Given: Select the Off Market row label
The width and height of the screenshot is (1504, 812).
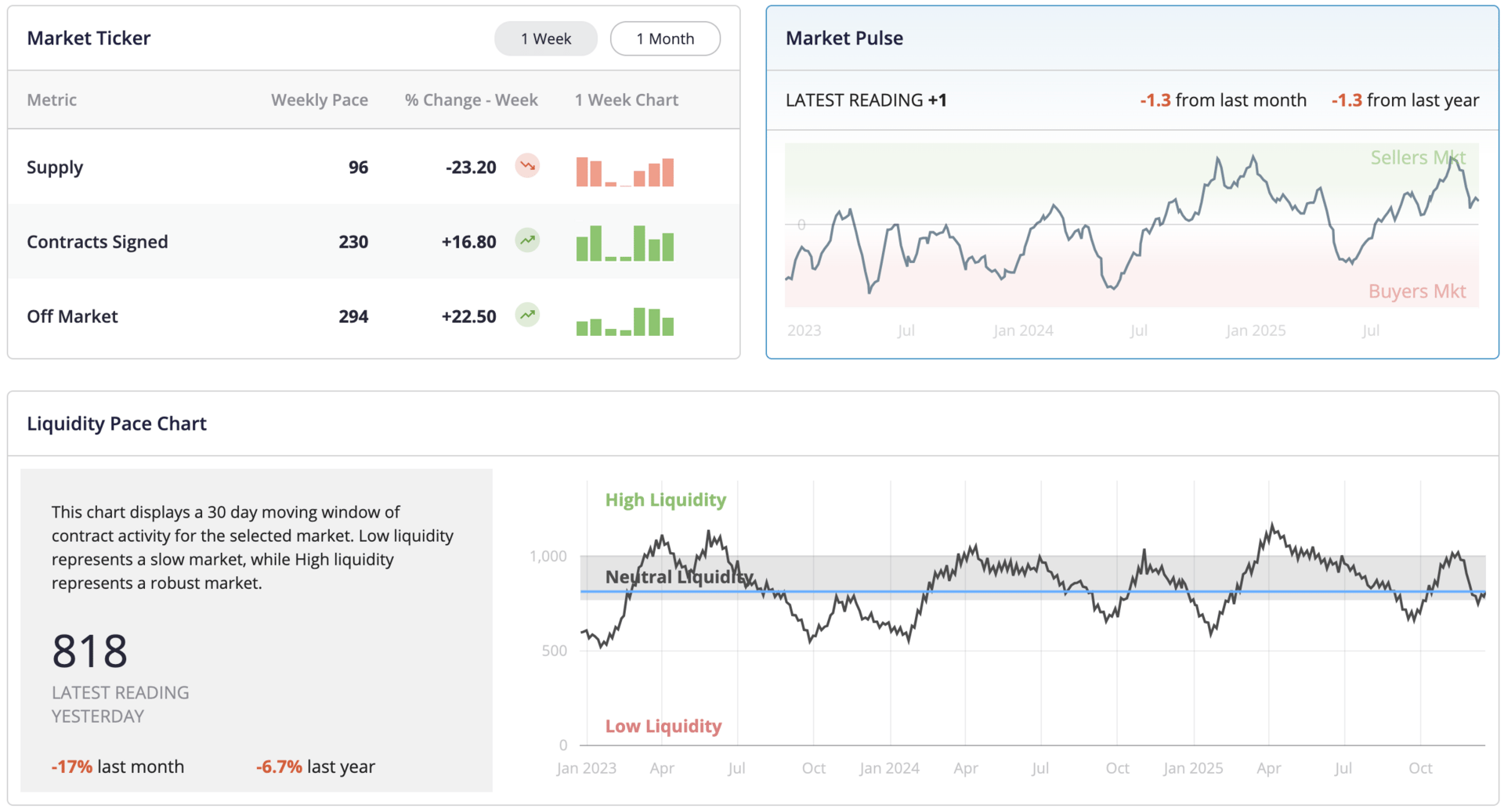Looking at the screenshot, I should click(x=72, y=316).
